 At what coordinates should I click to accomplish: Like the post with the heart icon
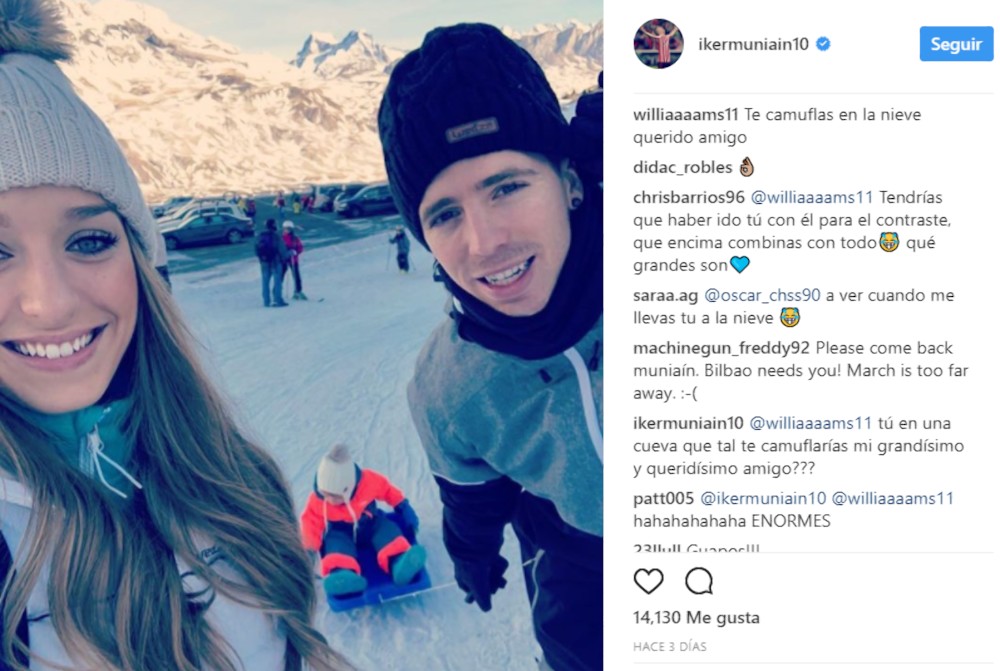click(649, 581)
